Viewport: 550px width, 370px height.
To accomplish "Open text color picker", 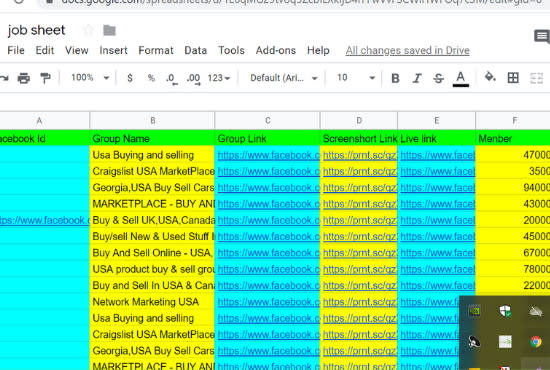I will pos(461,79).
